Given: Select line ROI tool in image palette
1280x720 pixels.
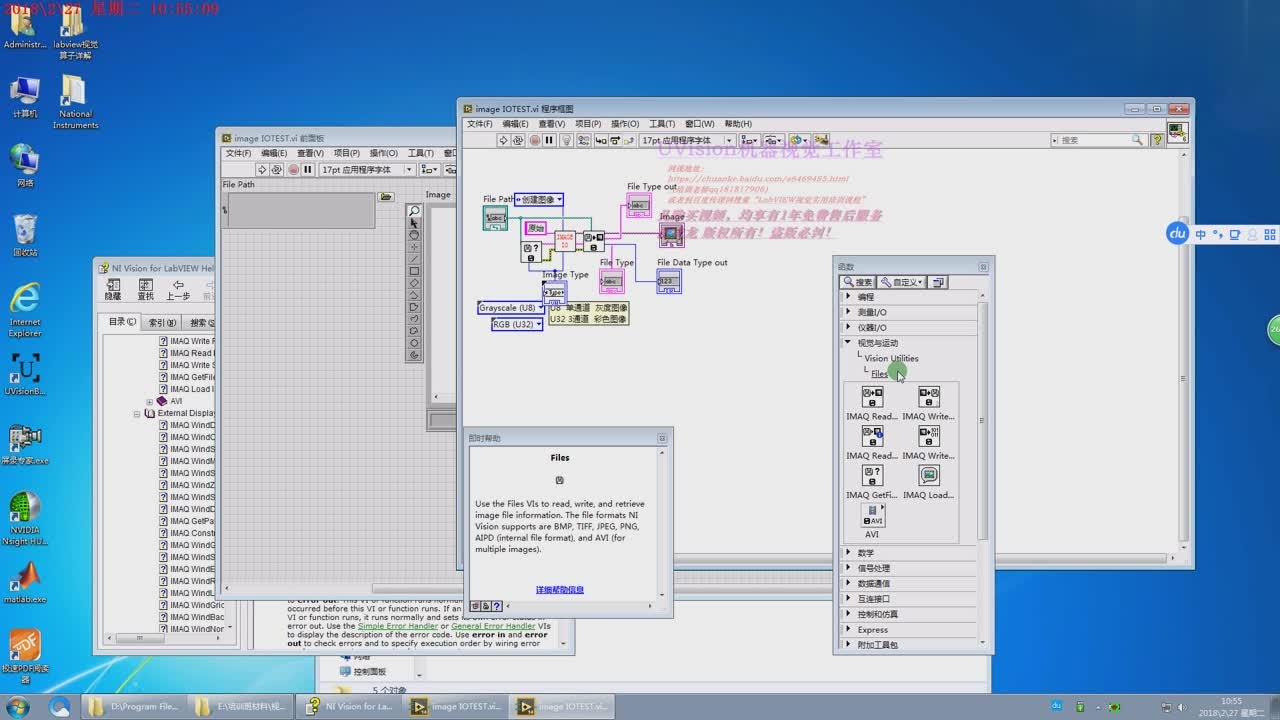Looking at the screenshot, I should click(414, 259).
